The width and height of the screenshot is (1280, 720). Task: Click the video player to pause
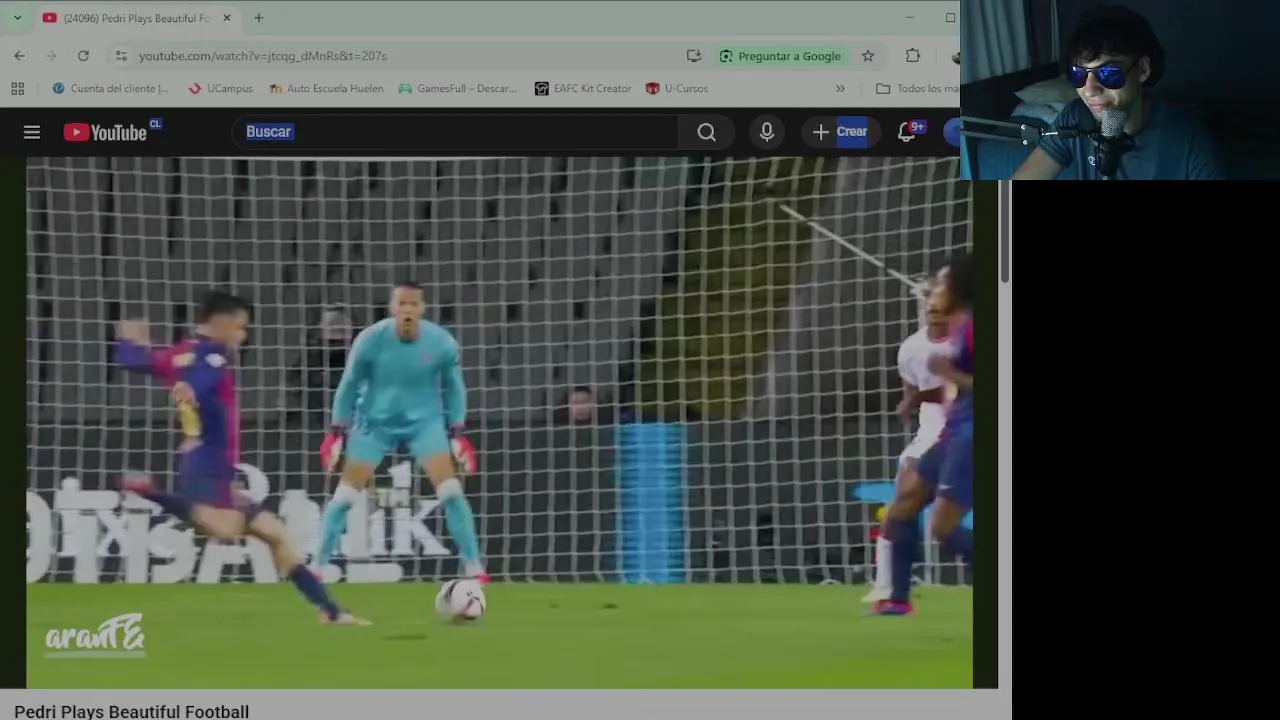coord(499,423)
